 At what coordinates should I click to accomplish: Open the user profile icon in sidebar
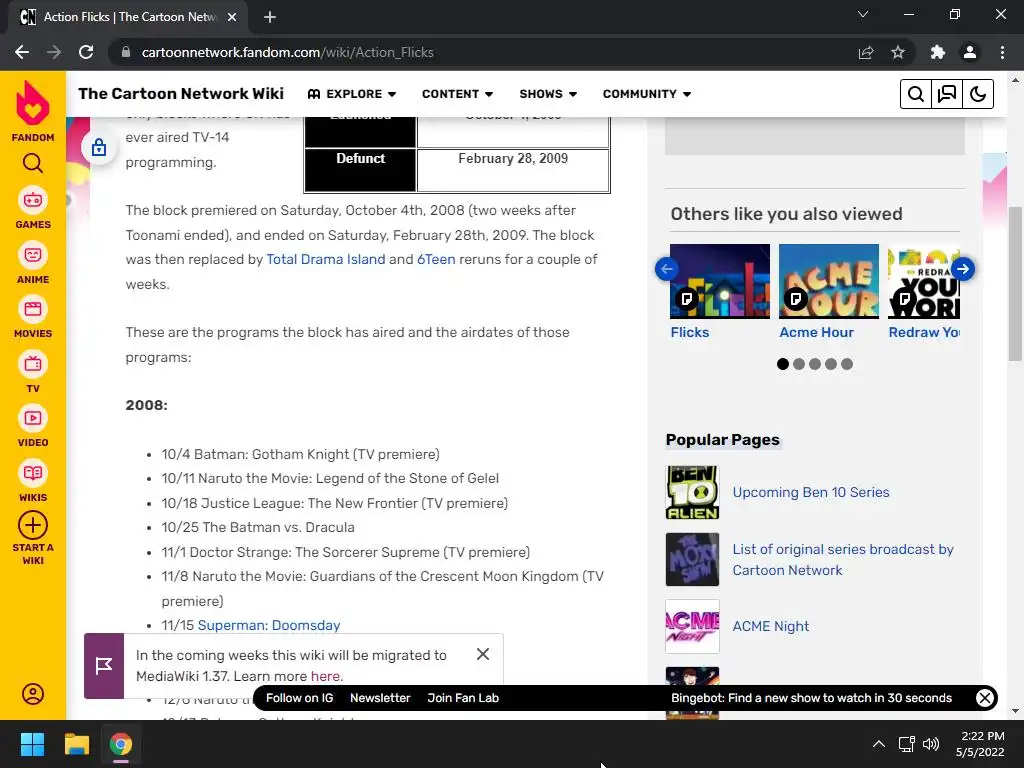point(33,694)
